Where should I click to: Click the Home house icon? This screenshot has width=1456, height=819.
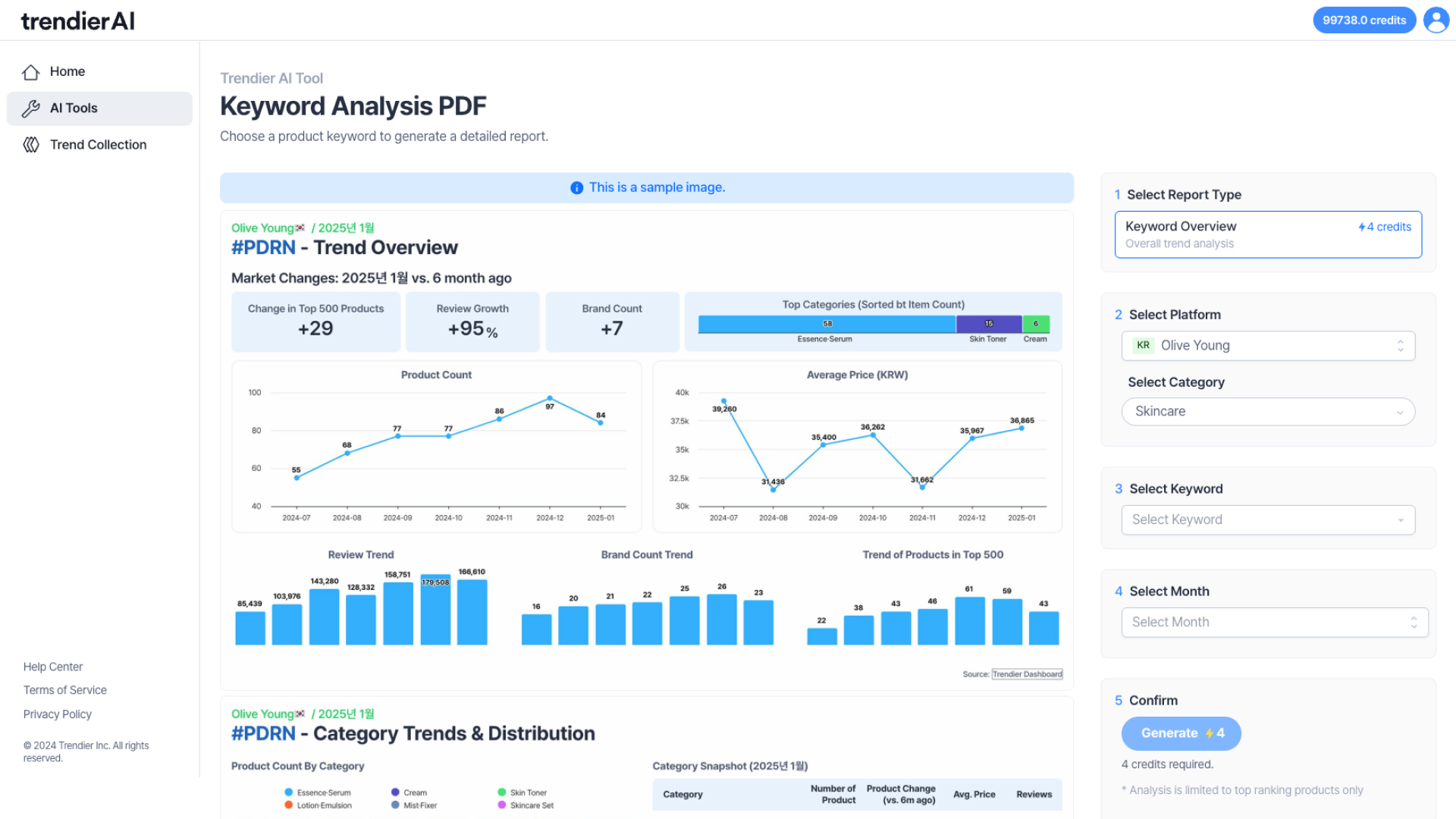pos(31,72)
